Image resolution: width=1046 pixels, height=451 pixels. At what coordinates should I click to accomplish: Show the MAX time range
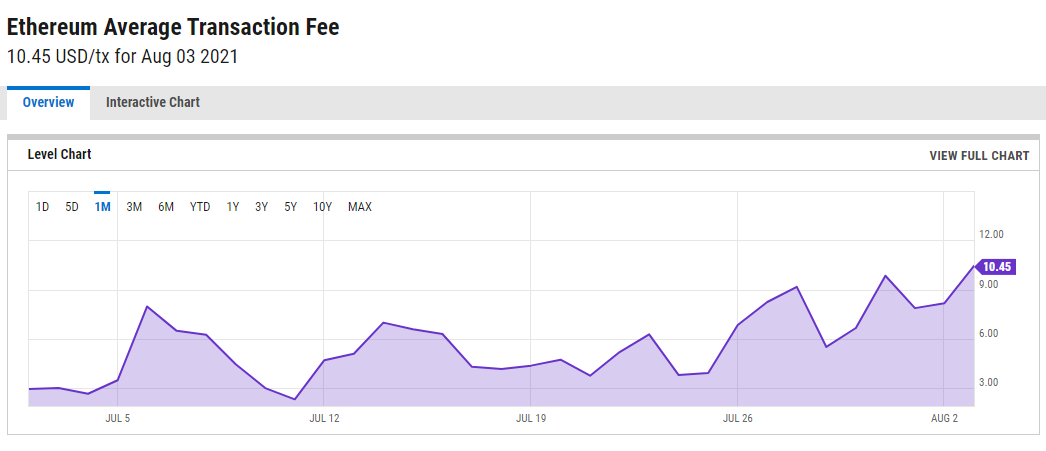coord(360,207)
